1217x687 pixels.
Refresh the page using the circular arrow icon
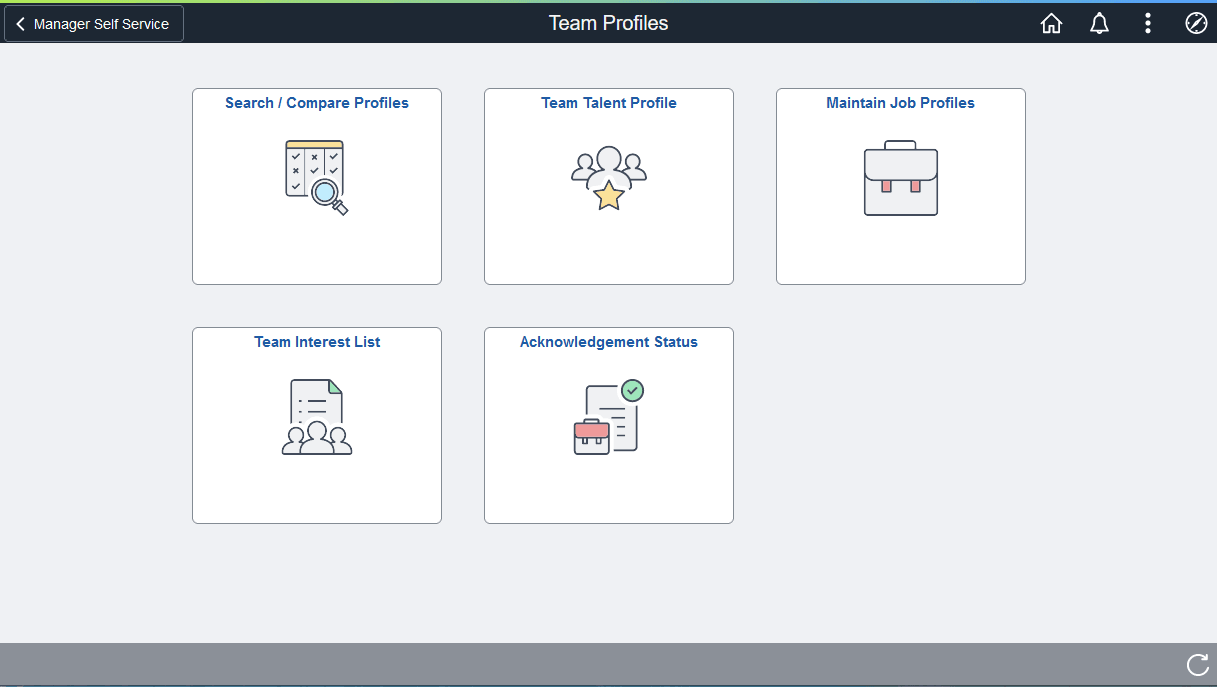pos(1197,664)
